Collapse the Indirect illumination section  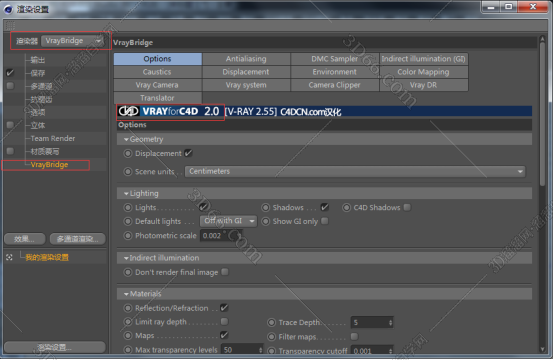[x=126, y=258]
